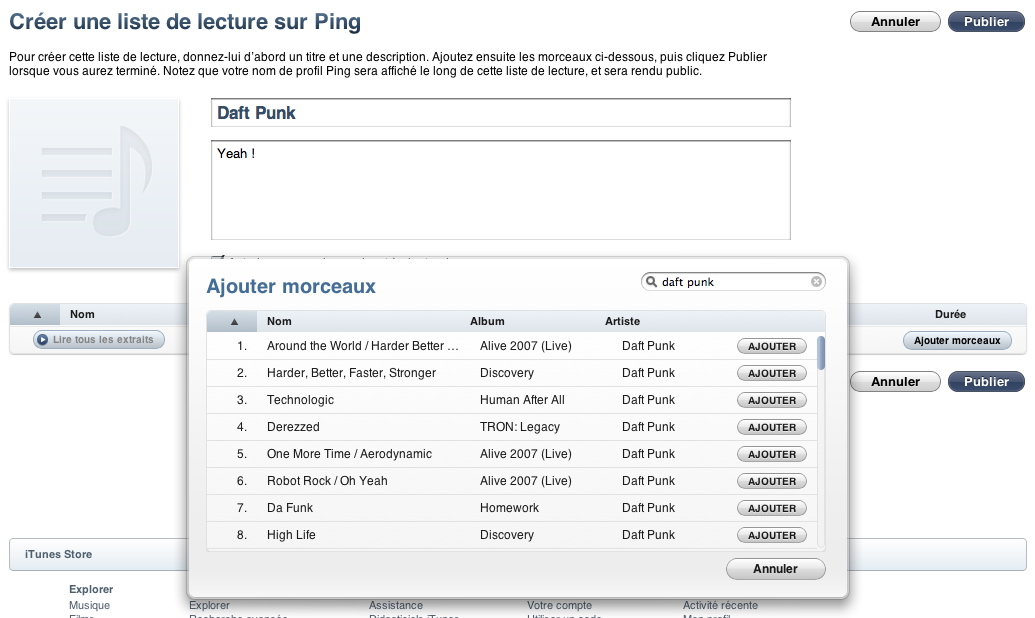Select the song "Robot Rock / Oh Yeah"
Viewport: 1035px width, 618px height.
pyautogui.click(x=327, y=481)
